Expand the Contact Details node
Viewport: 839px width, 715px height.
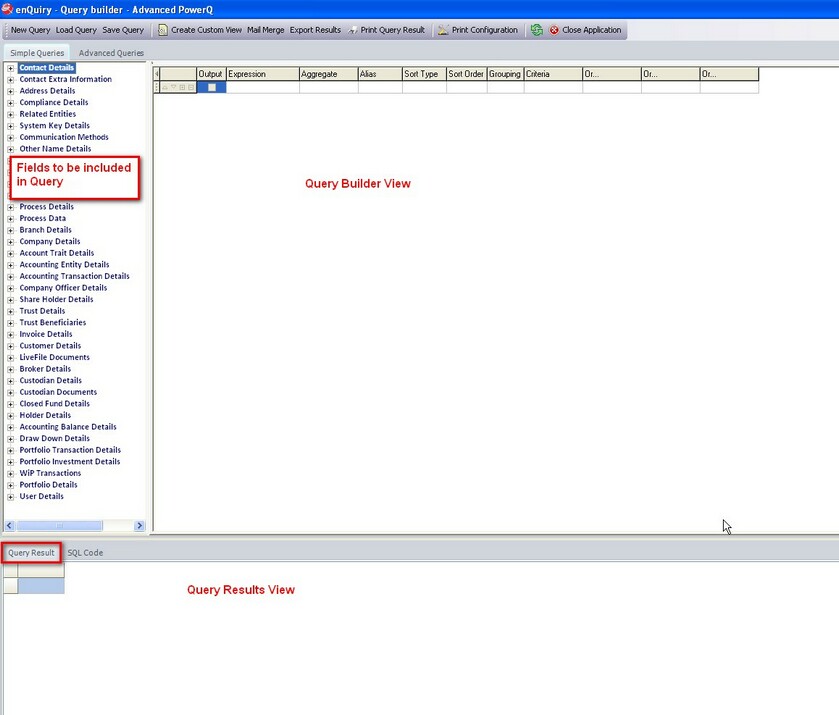pyautogui.click(x=10, y=68)
